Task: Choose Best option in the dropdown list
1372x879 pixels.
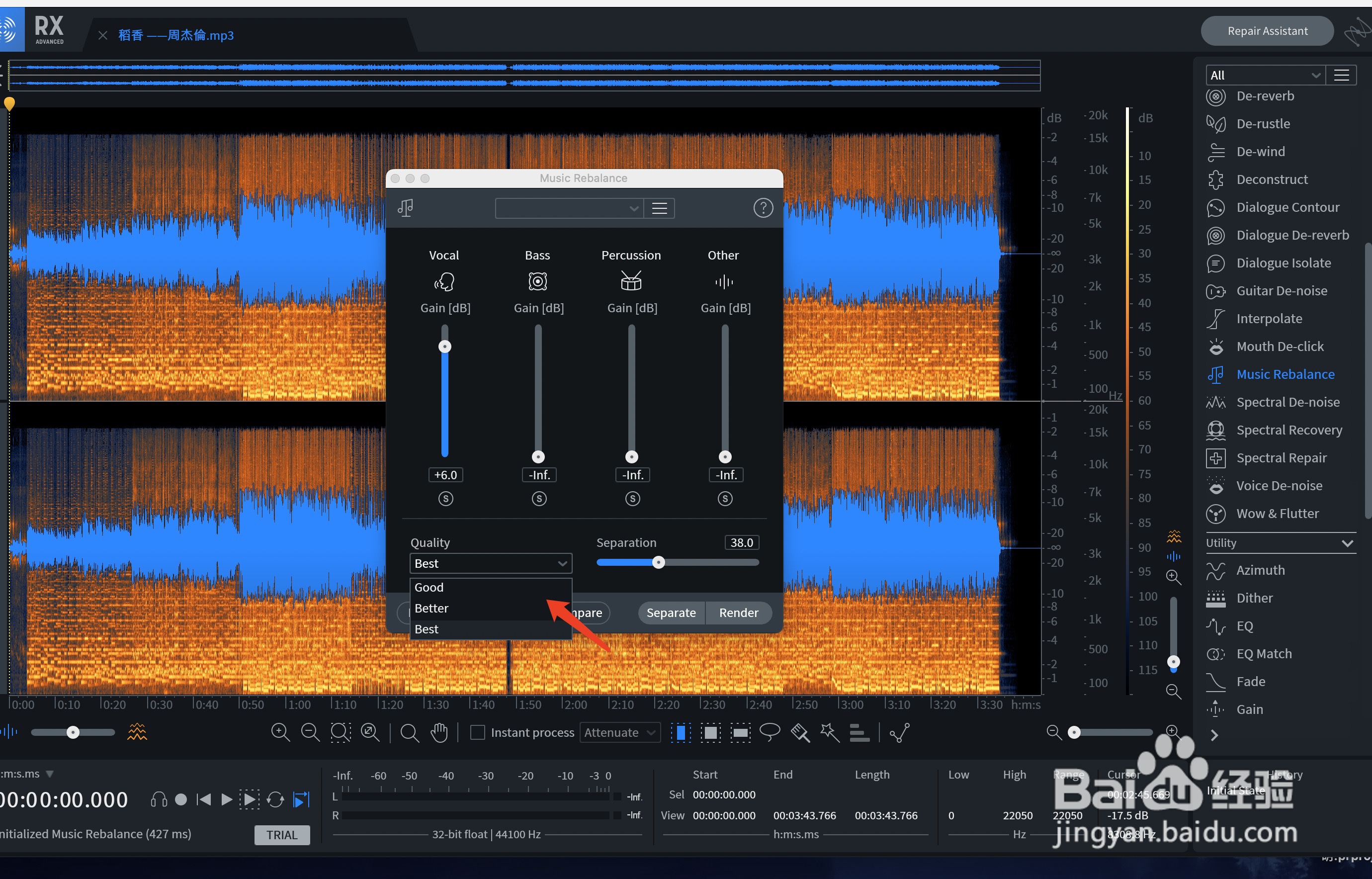Action: tap(491, 629)
